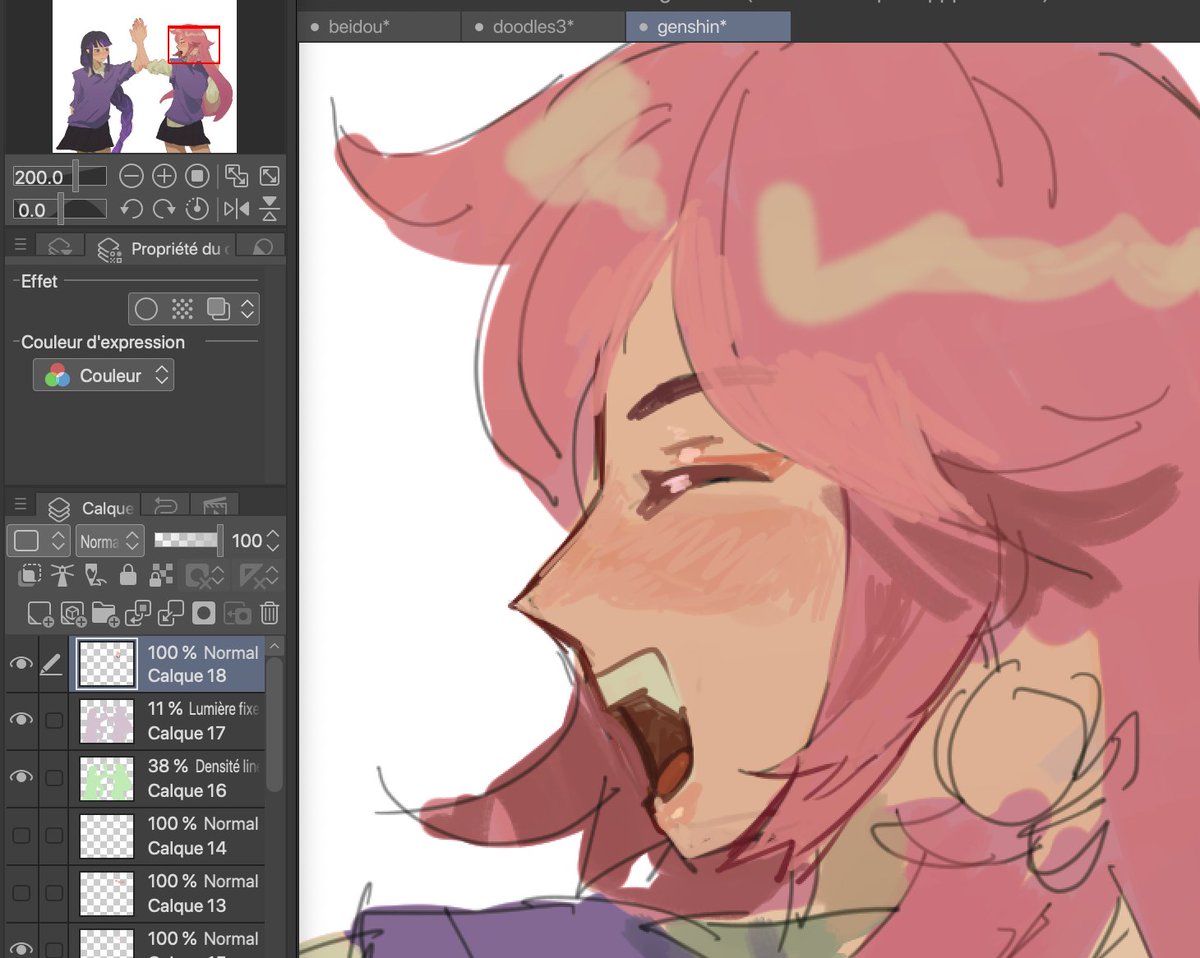This screenshot has height=958, width=1200.
Task: Click the layer list vertical scrollbar
Action: point(274,725)
